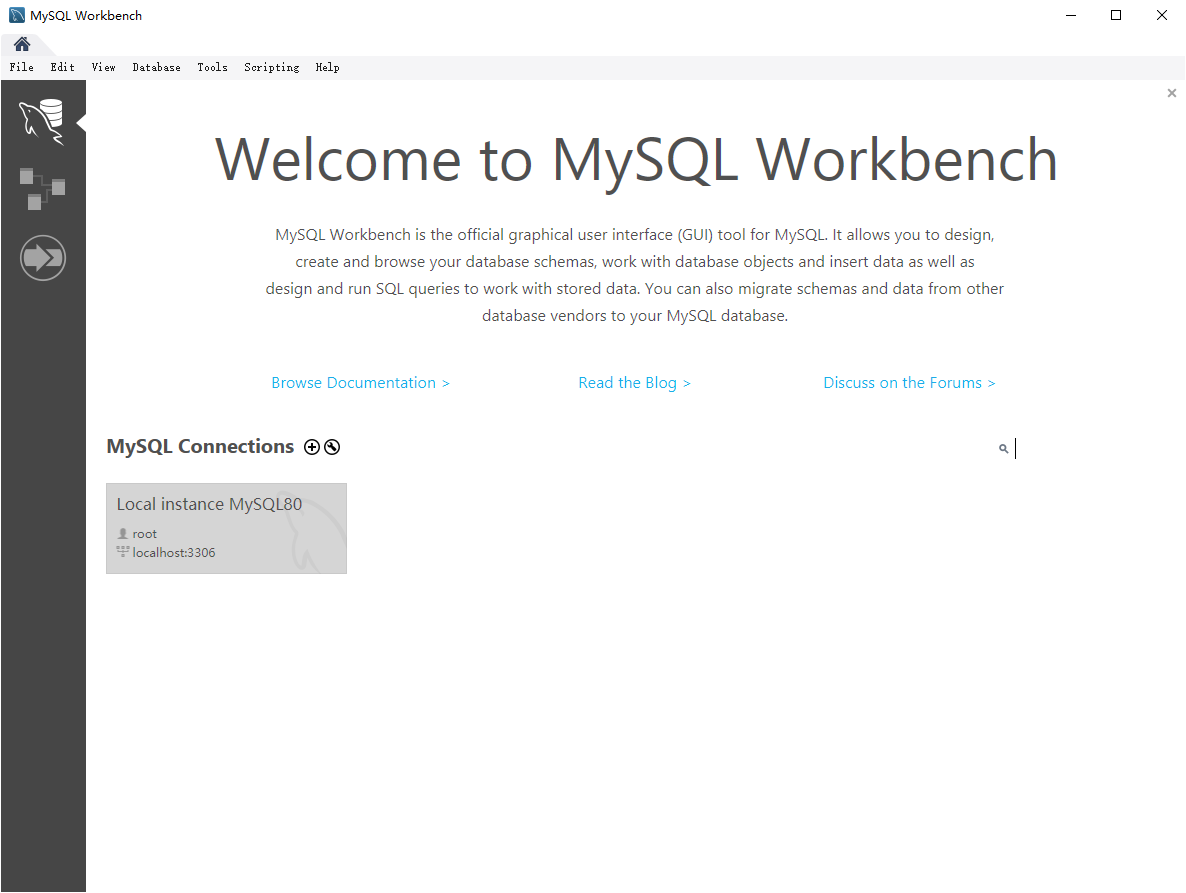The height and width of the screenshot is (893, 1186).
Task: Click Browse Documentation link
Action: (x=360, y=383)
